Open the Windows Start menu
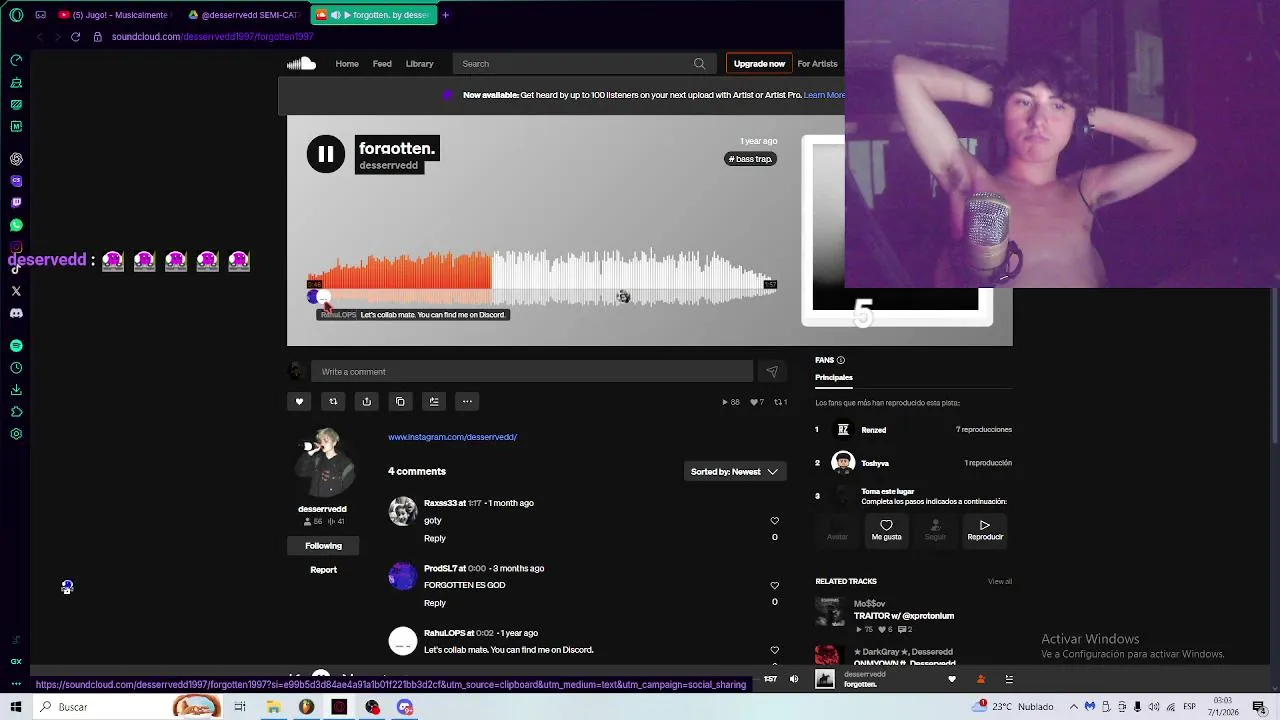This screenshot has width=1280, height=720. 16,707
